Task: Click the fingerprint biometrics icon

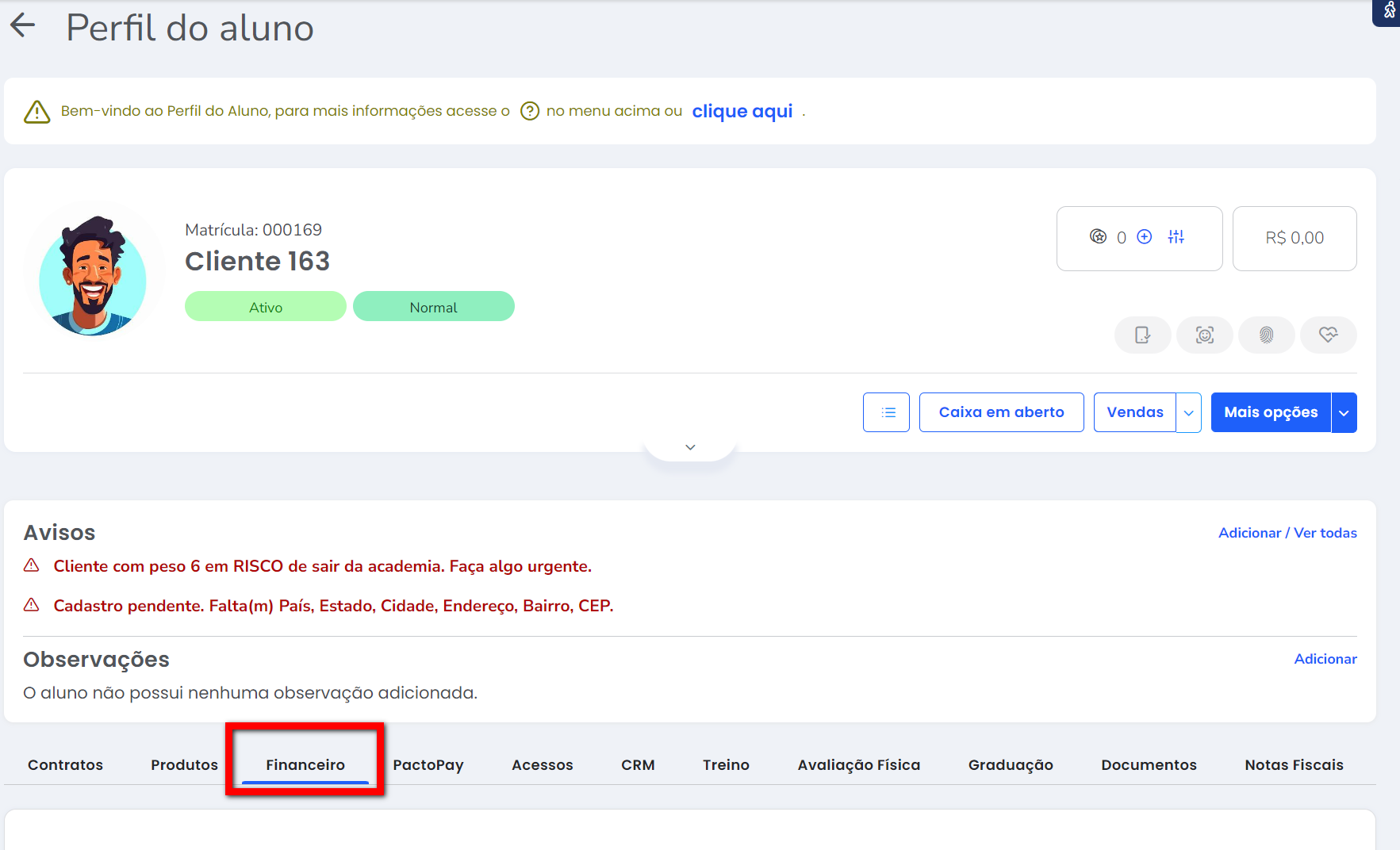Action: coord(1266,335)
